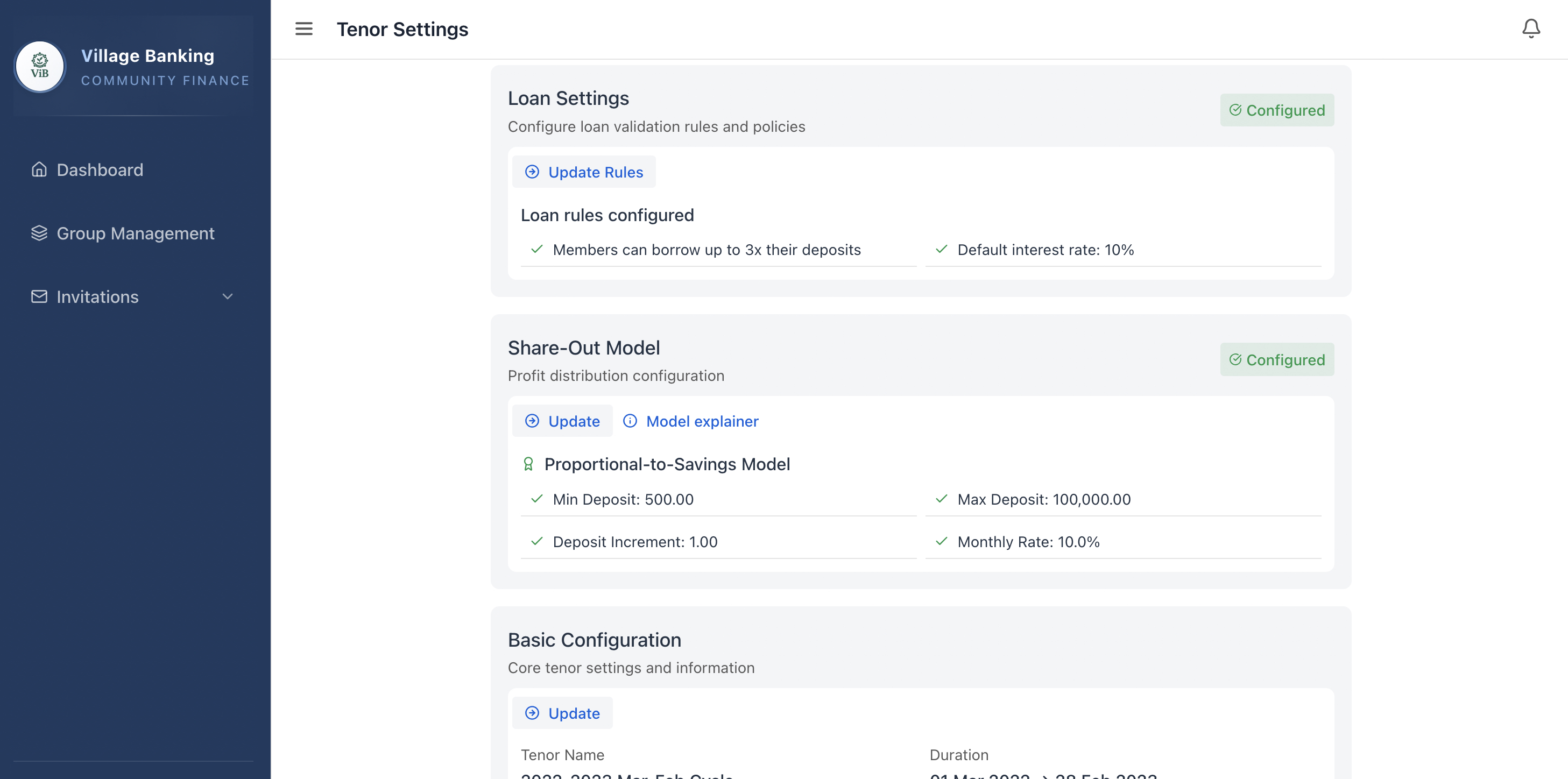Click the envelope icon beside Invitations

pyautogui.click(x=39, y=296)
